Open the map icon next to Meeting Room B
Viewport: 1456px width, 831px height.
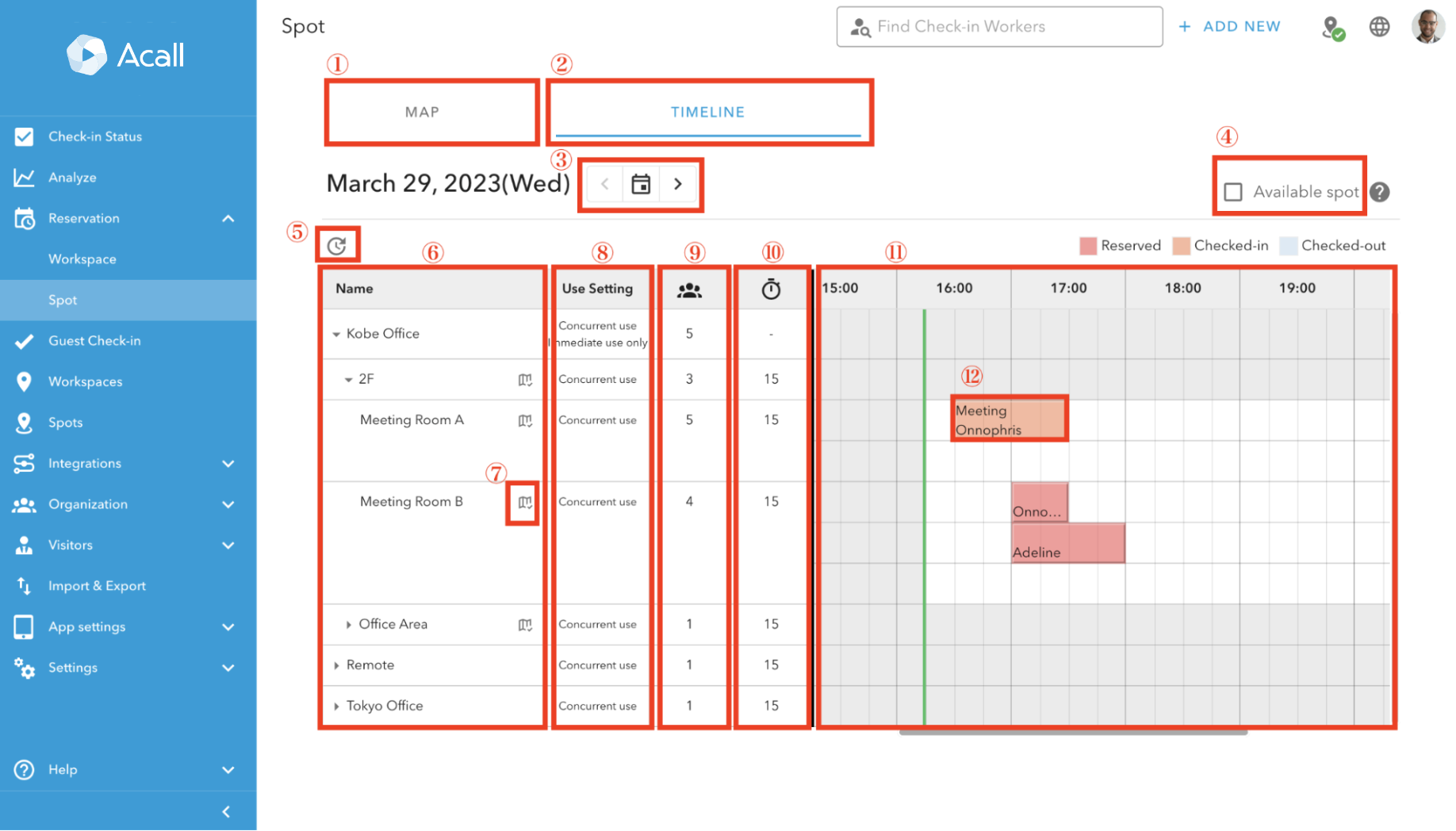(x=523, y=502)
